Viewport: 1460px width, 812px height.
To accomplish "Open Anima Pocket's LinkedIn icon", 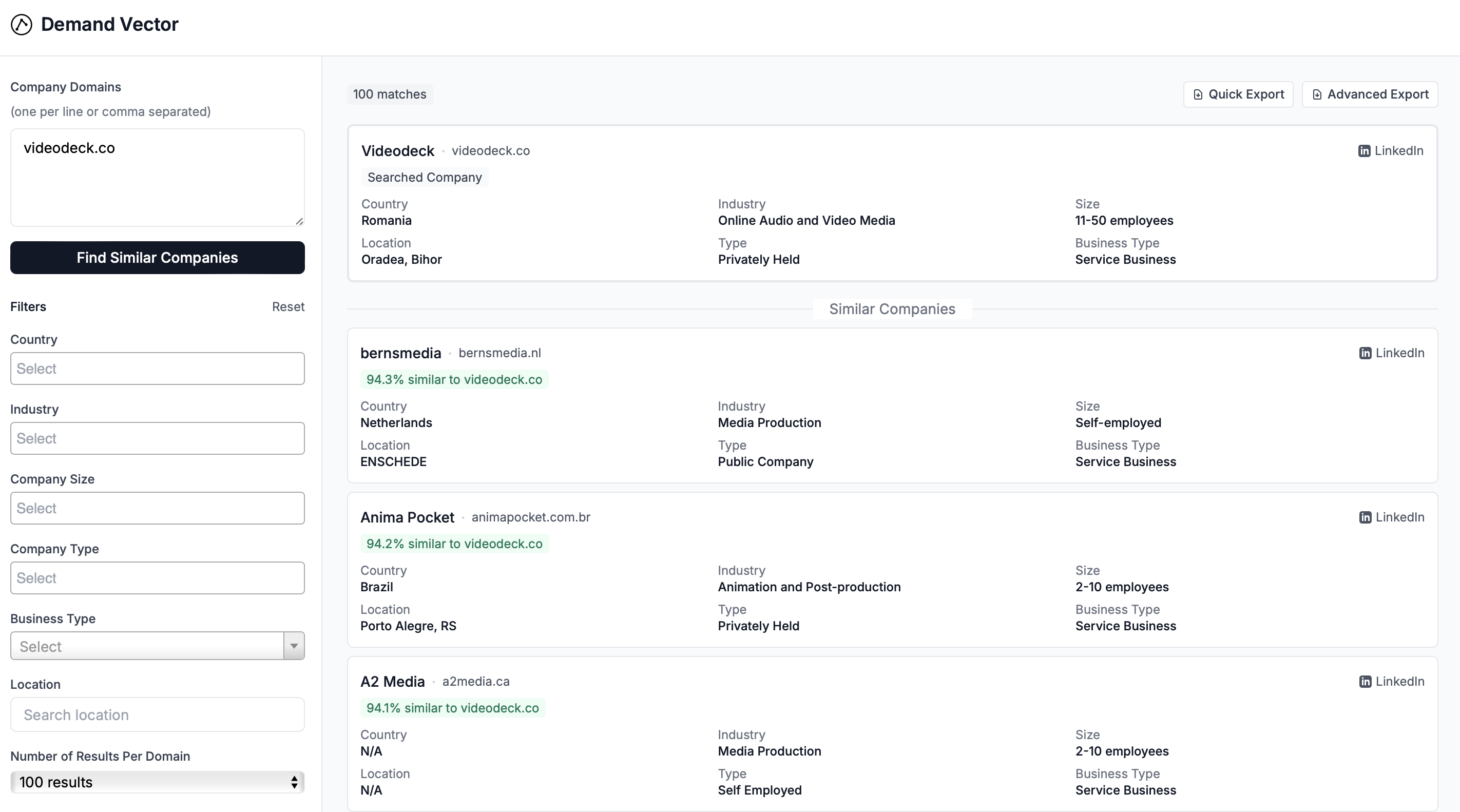I will tap(1365, 517).
